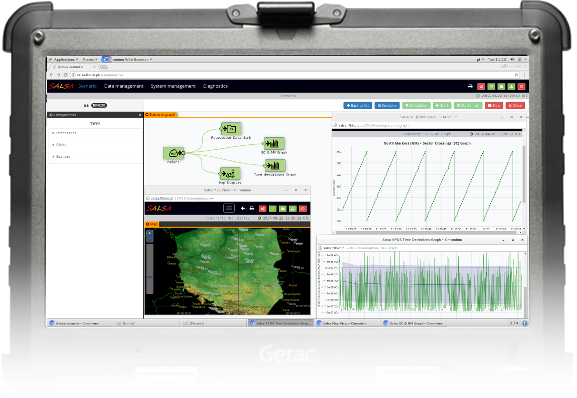
Task: Click the blue Back to list button
Action: (358, 106)
